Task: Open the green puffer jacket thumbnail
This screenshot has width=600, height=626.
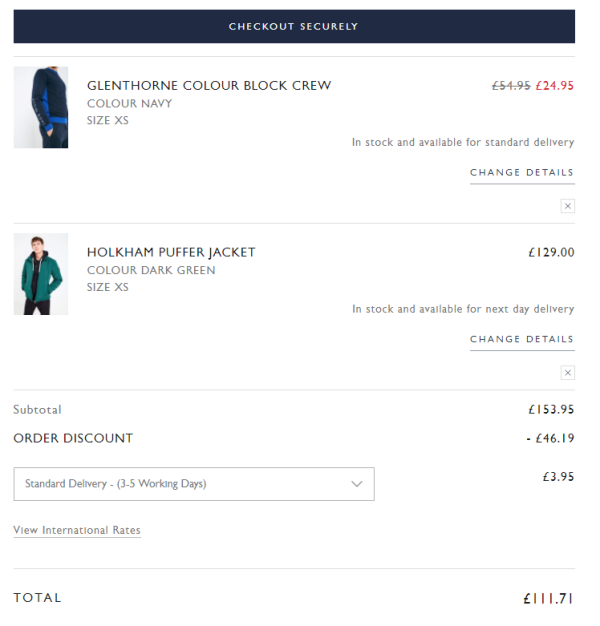Action: tap(41, 274)
